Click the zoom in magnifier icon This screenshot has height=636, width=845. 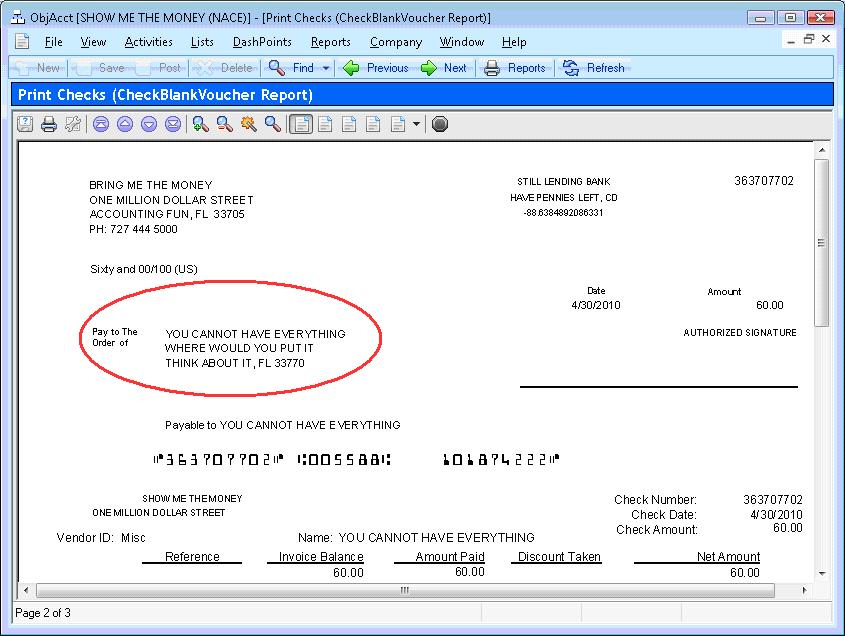tap(200, 124)
